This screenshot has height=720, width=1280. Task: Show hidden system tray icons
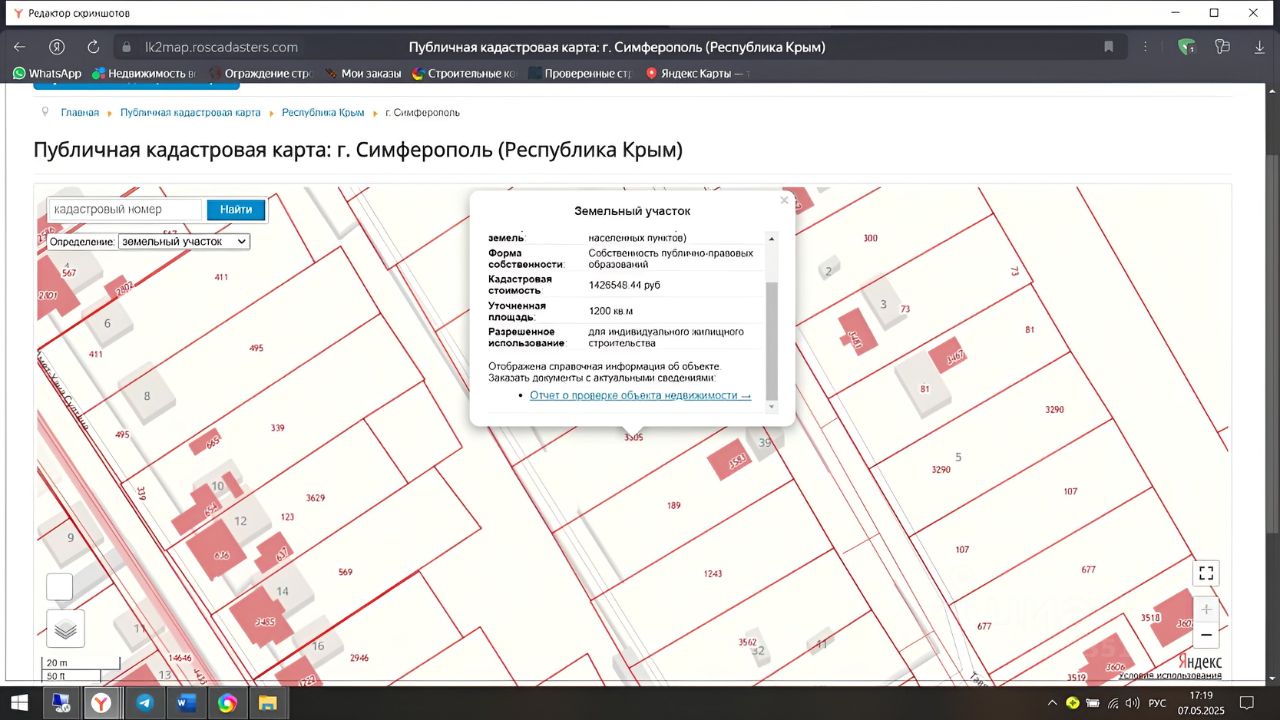pos(1052,703)
